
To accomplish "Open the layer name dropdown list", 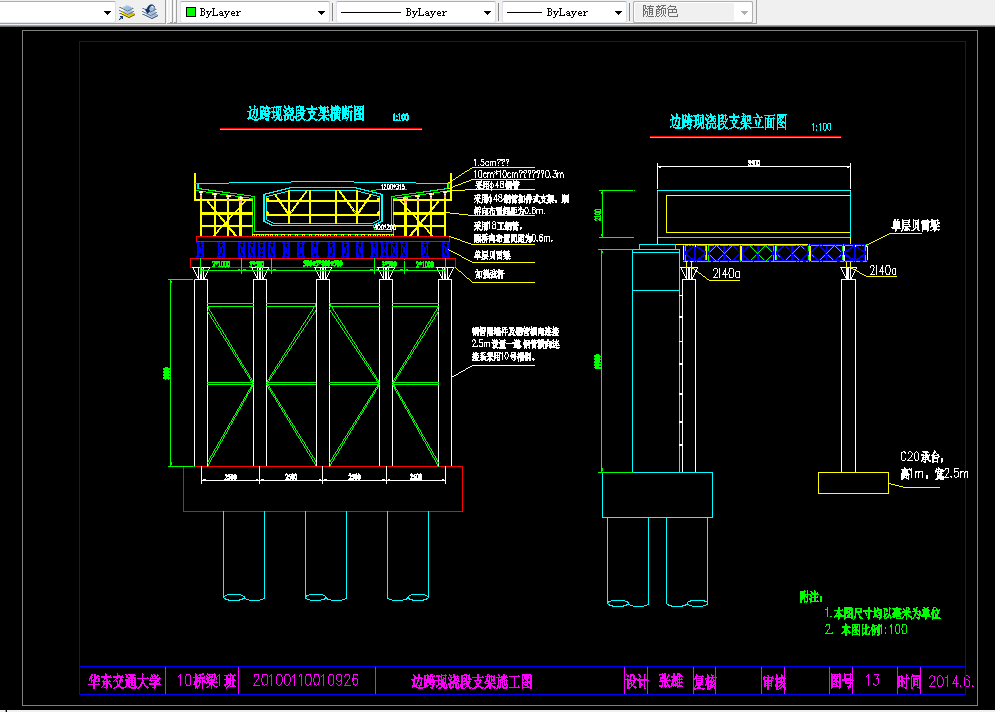I will click(x=107, y=12).
